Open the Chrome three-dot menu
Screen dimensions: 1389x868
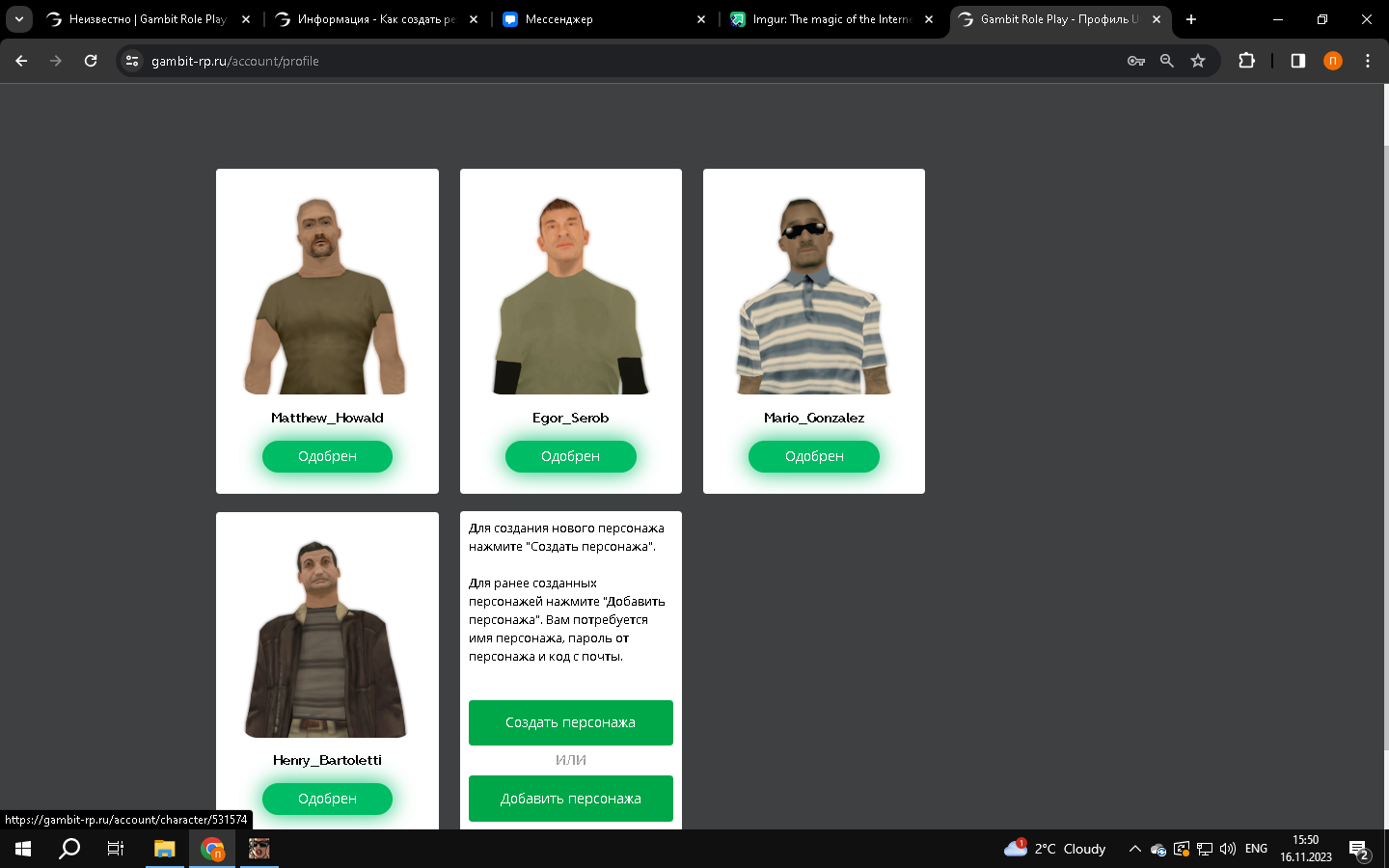1367,61
